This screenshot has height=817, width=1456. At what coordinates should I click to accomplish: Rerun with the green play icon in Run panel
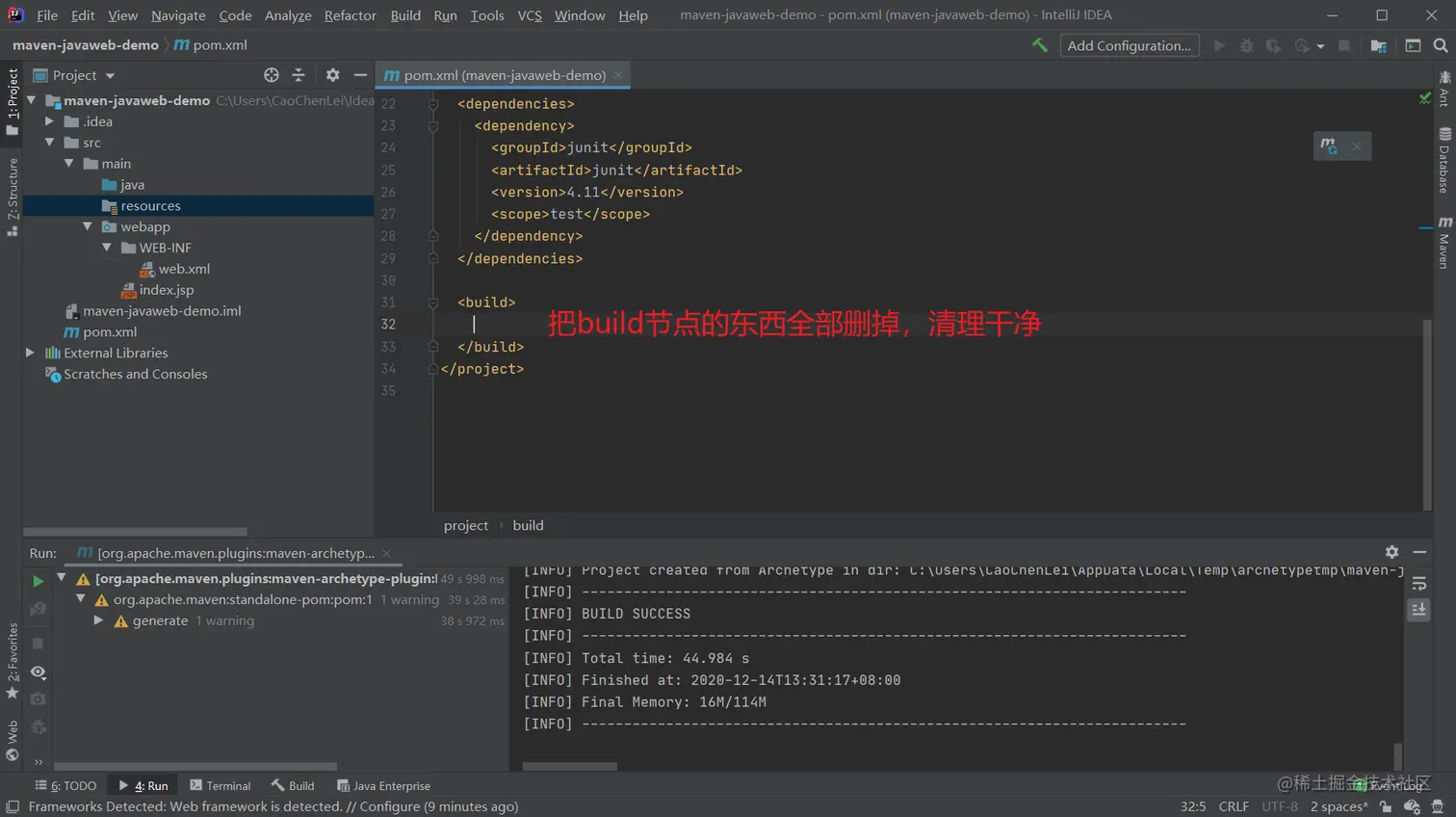pyautogui.click(x=38, y=582)
